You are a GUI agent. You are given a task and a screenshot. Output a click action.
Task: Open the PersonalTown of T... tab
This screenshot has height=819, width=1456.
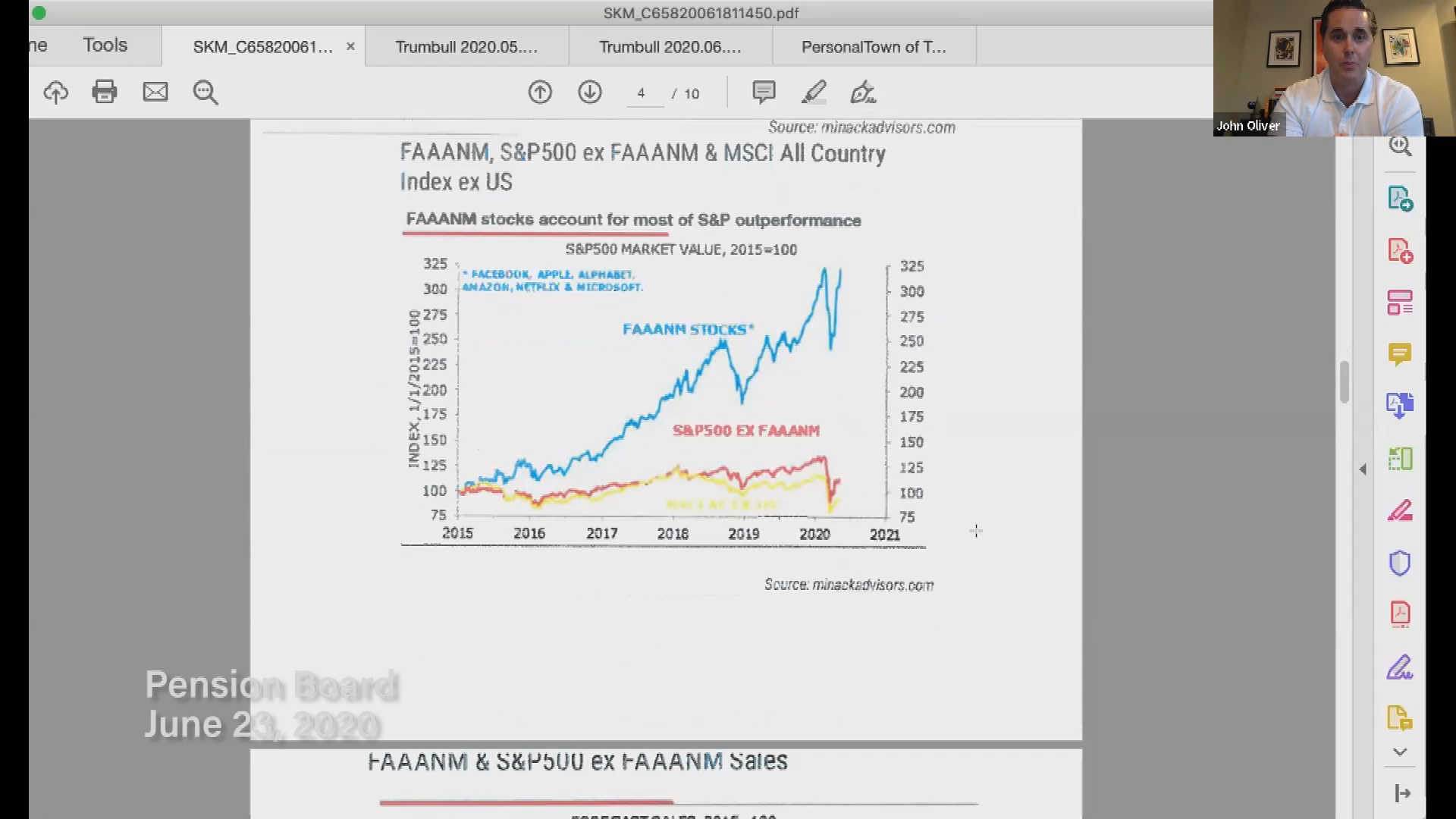(x=874, y=47)
